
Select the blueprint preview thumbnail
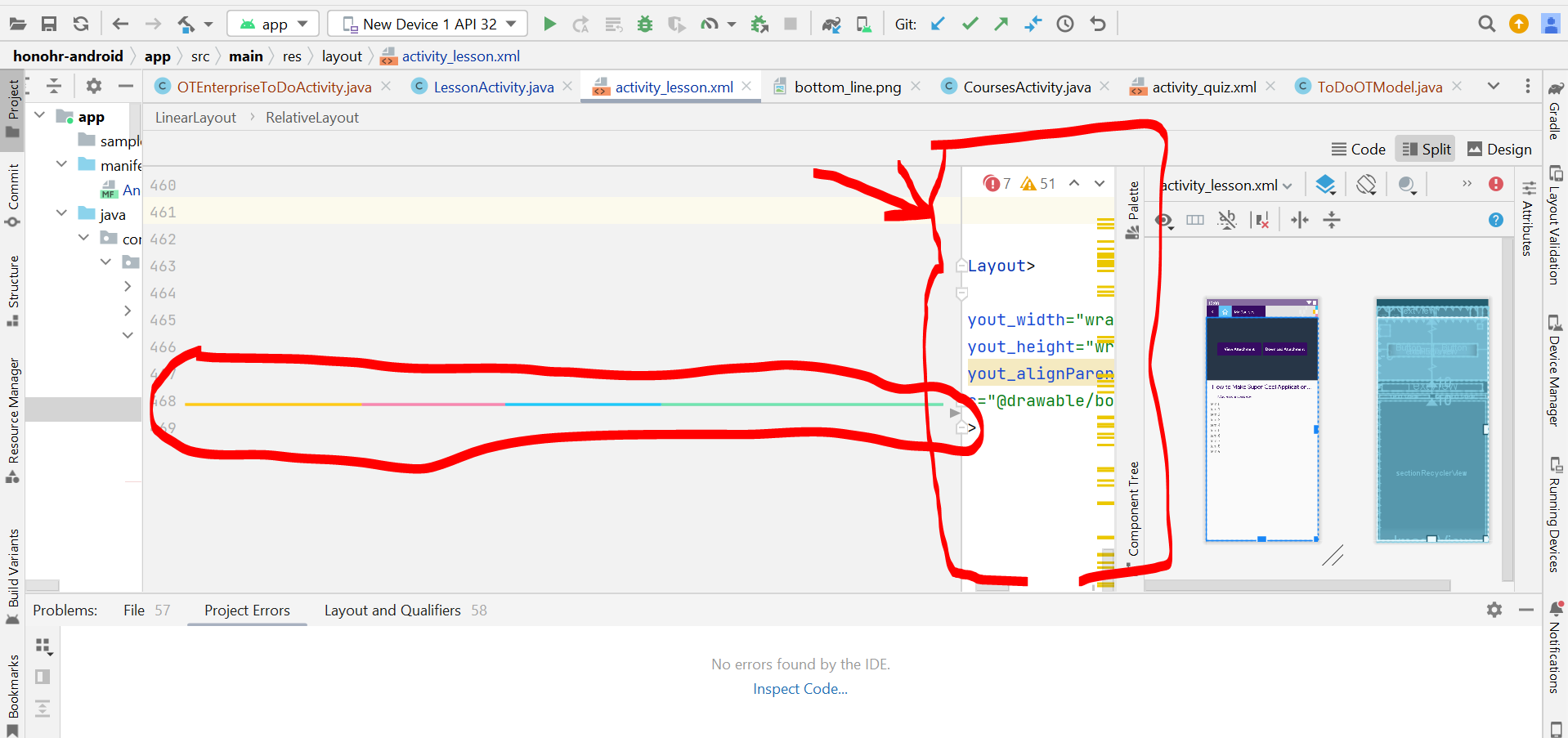[1431, 420]
